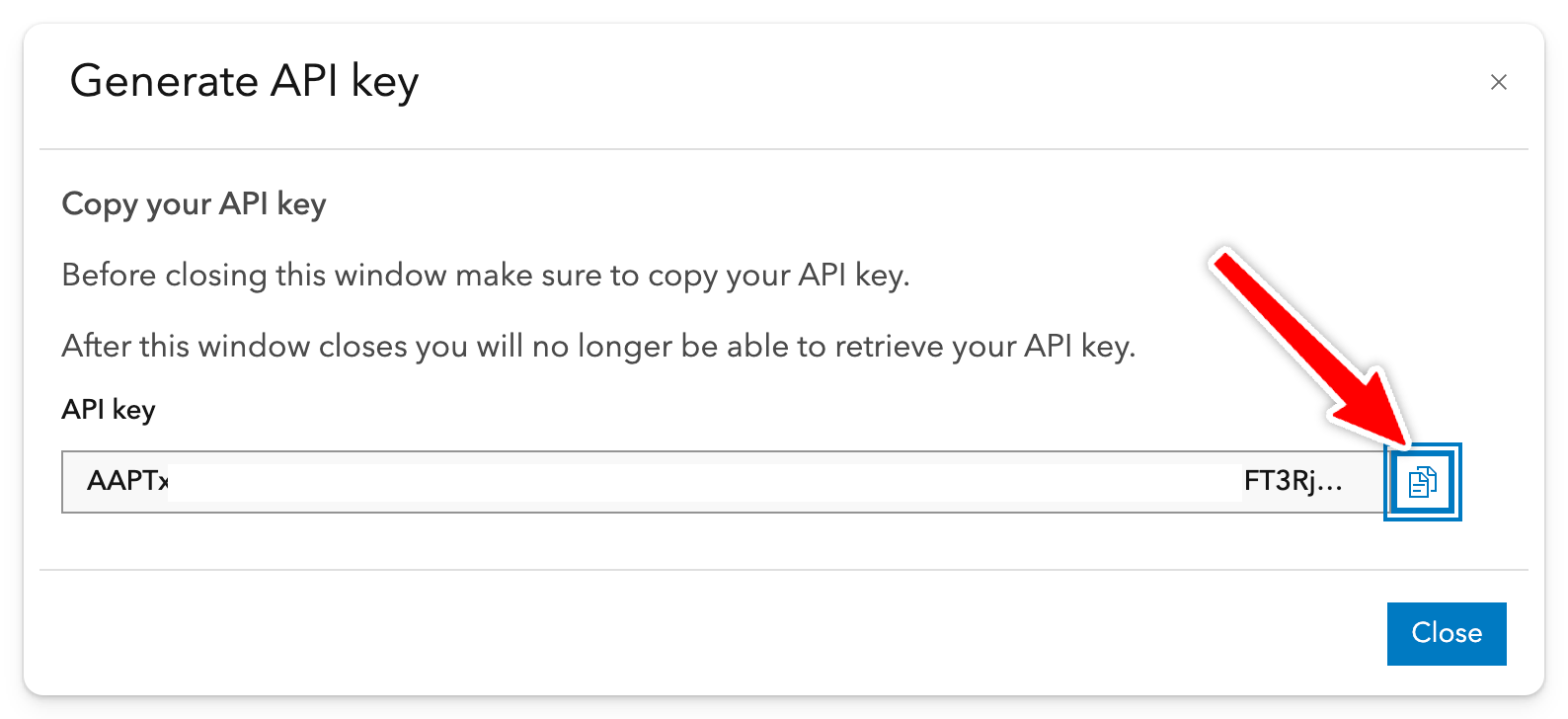Click the divider line below the title
Screen dimensions: 1568x719
point(783,149)
